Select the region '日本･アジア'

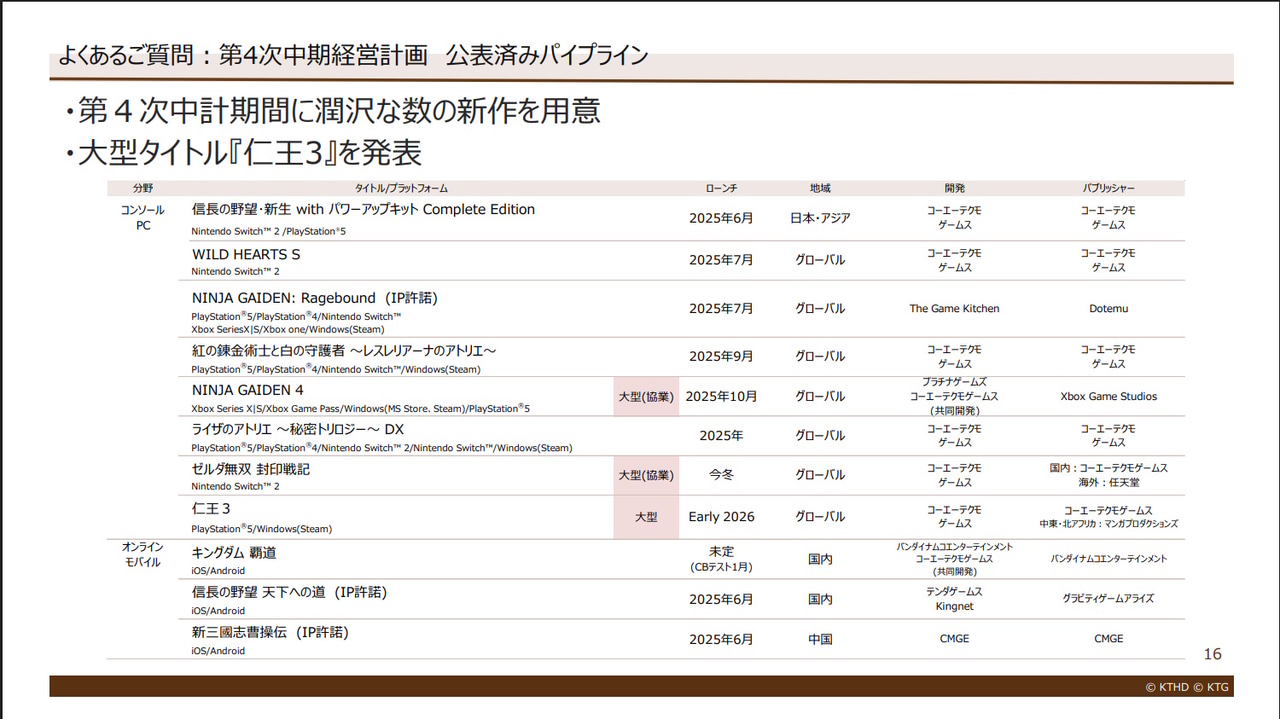820,218
